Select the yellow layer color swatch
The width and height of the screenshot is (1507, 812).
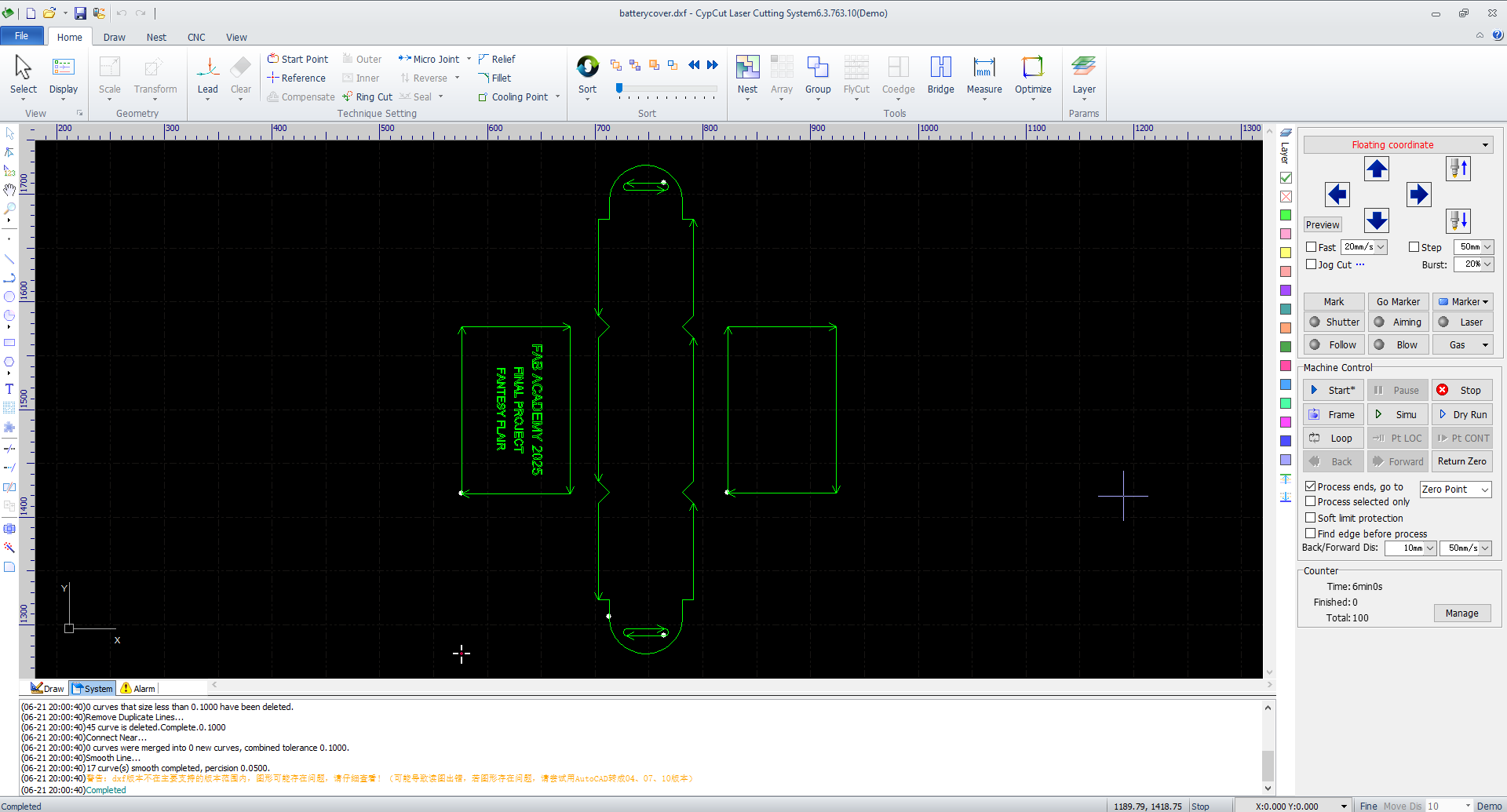(x=1286, y=253)
